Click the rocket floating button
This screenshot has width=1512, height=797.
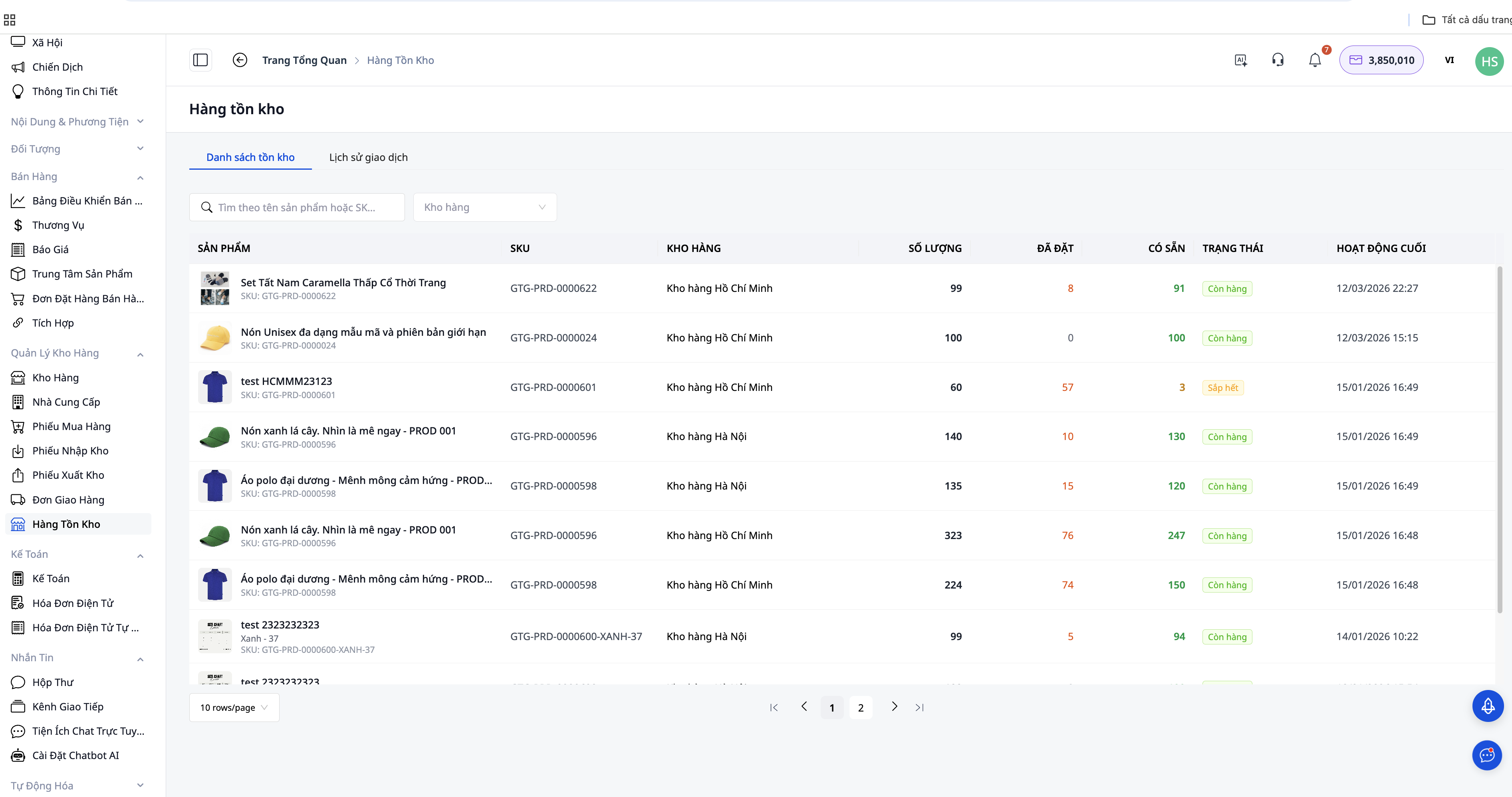pyautogui.click(x=1487, y=706)
